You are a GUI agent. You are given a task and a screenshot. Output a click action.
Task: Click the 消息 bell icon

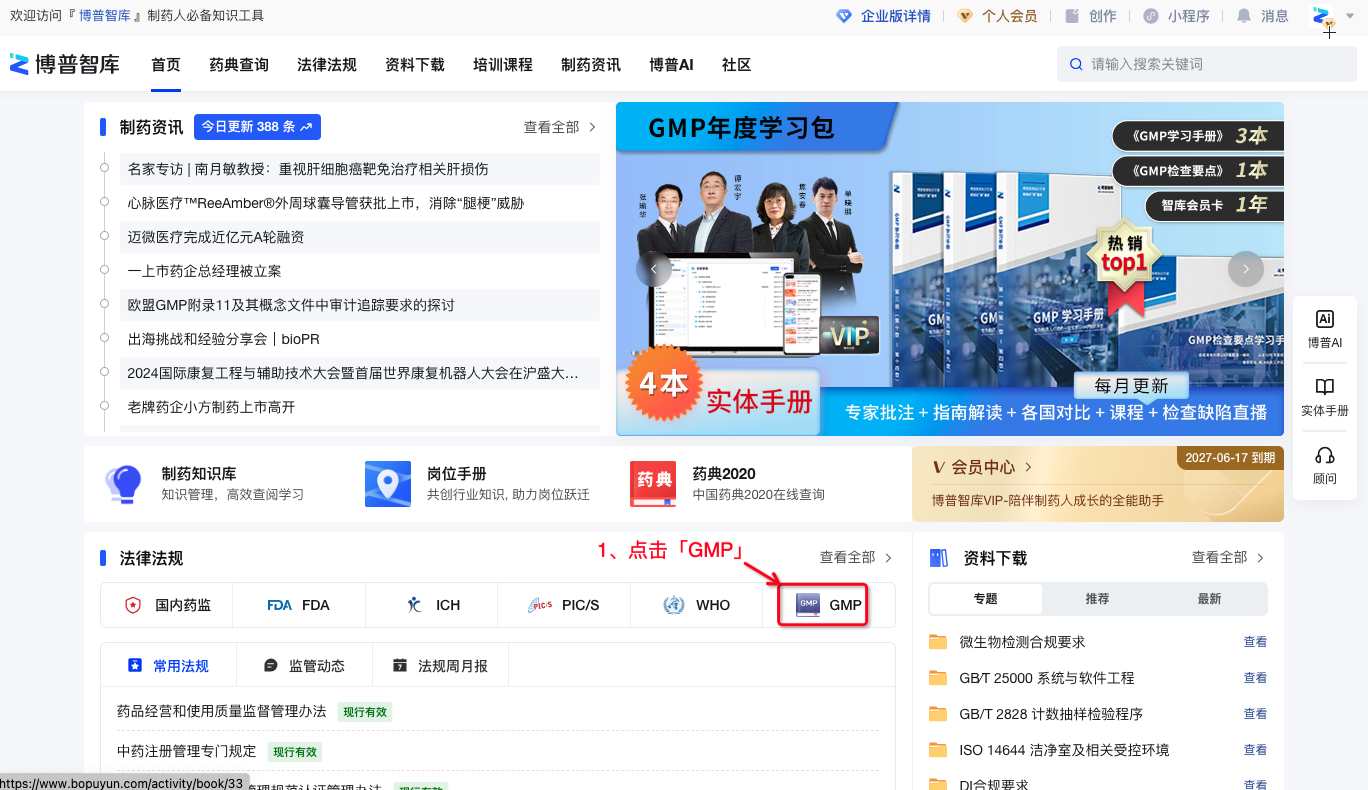point(1244,16)
